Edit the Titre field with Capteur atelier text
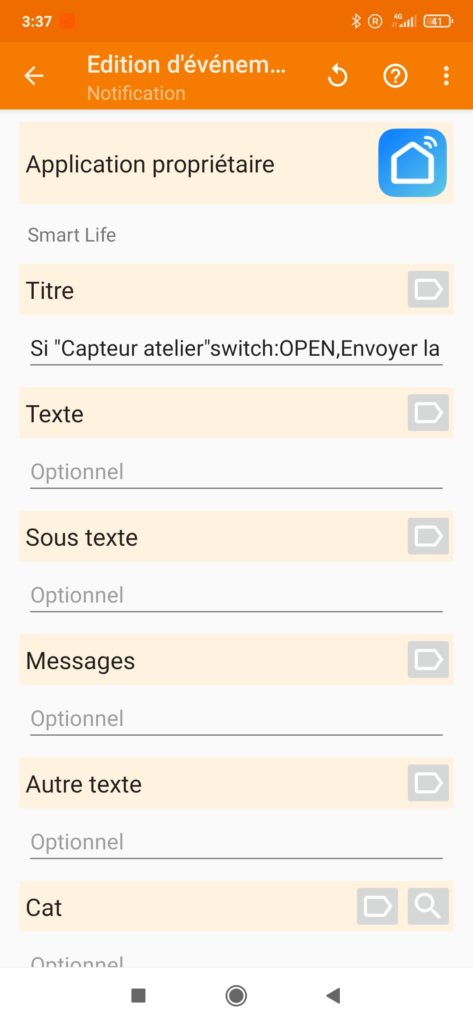Screen dimensions: 473x1024 point(236,349)
